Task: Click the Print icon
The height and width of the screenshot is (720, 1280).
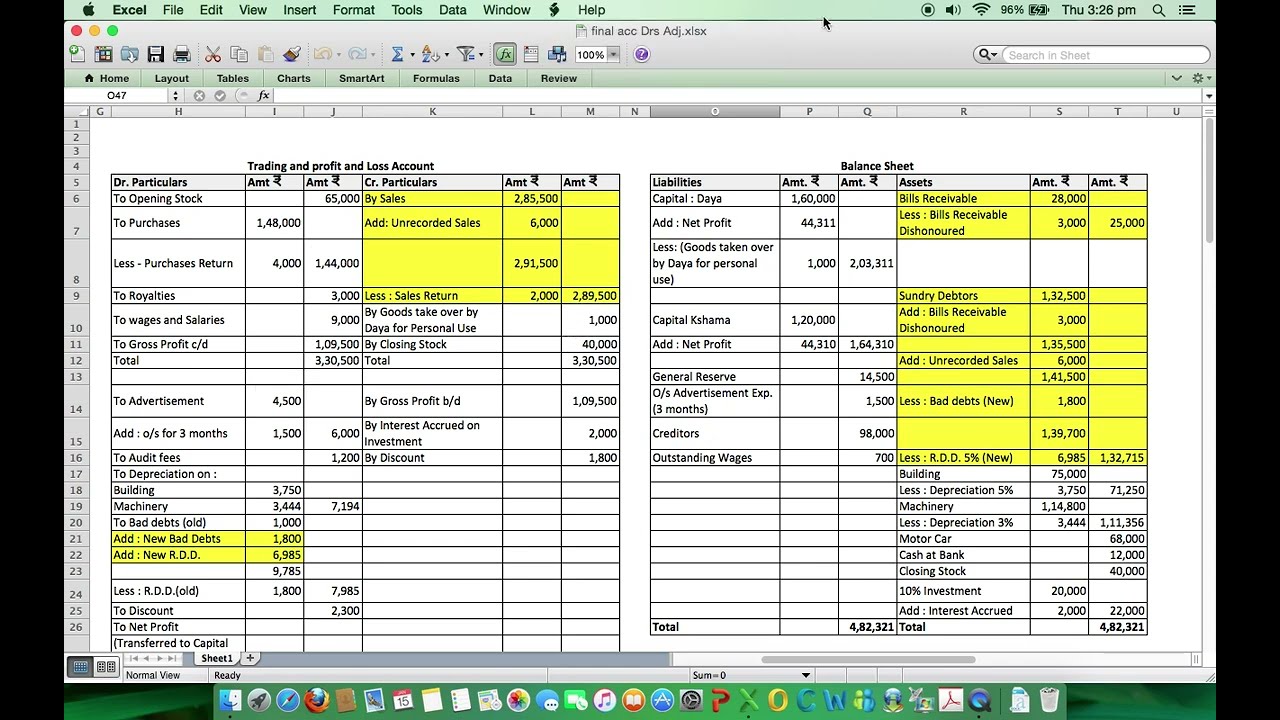Action: (x=182, y=54)
